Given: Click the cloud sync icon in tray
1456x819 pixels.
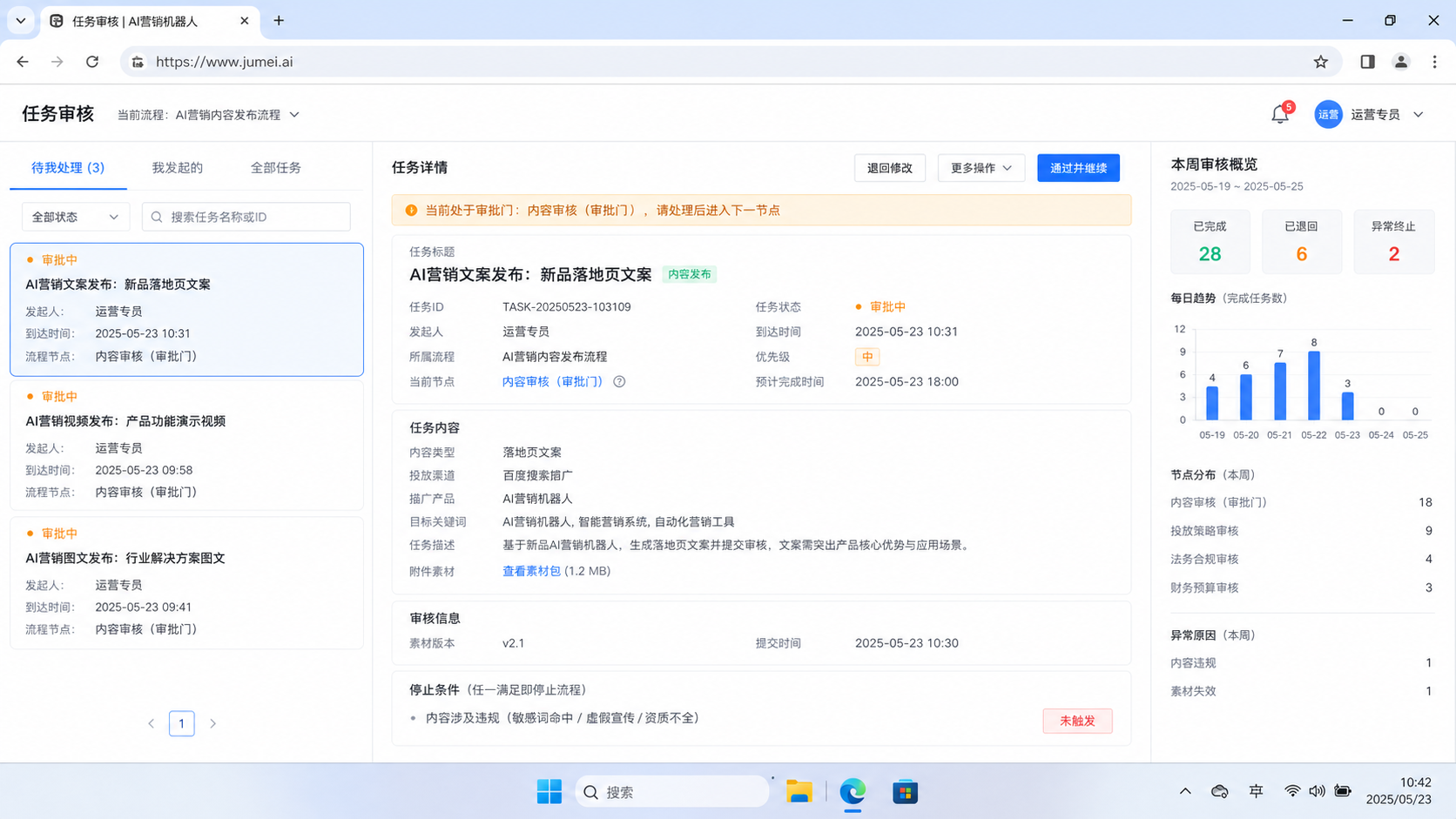Looking at the screenshot, I should pyautogui.click(x=1220, y=791).
